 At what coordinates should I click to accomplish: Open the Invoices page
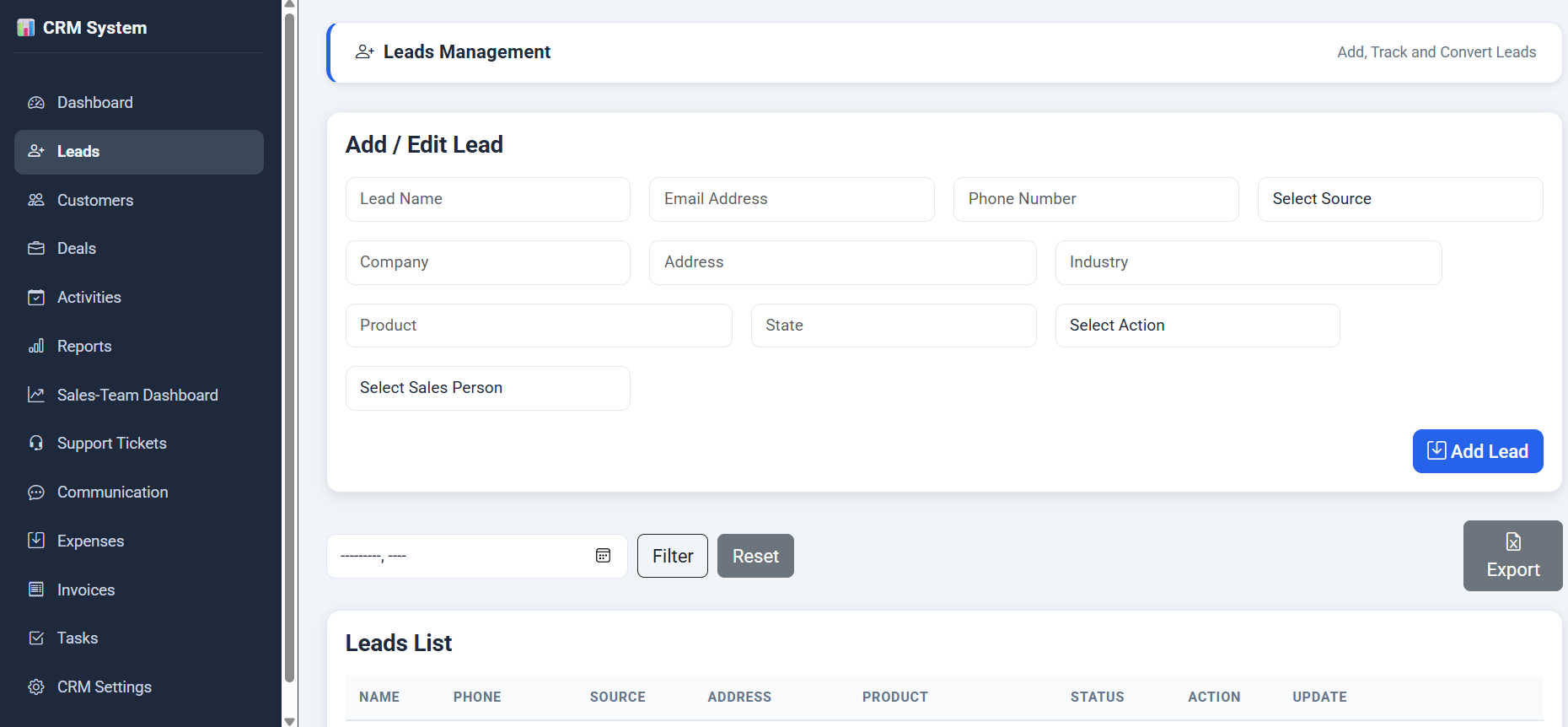[139, 590]
